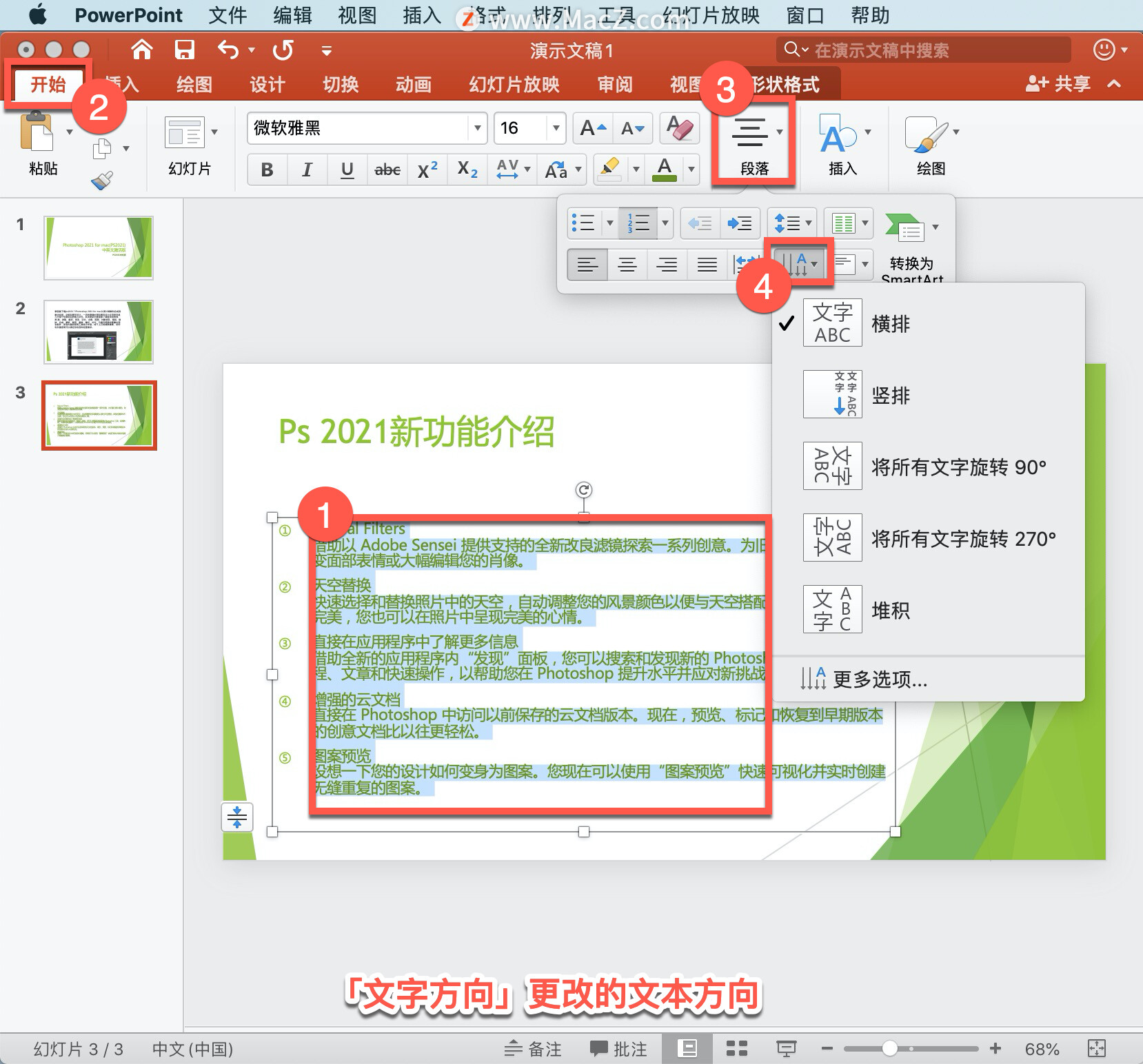Expand bullet list style dropdown
The width and height of the screenshot is (1143, 1064).
coord(609,223)
